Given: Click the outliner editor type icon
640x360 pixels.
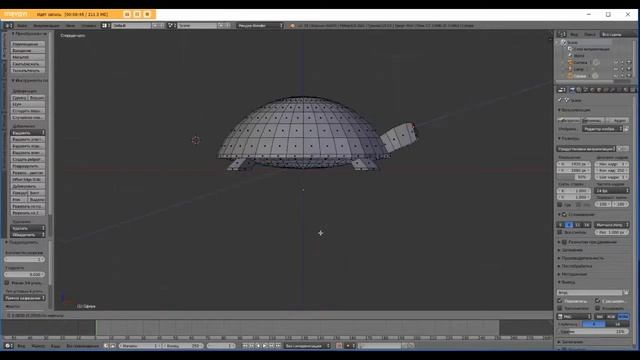Looking at the screenshot, I should click(x=562, y=34).
